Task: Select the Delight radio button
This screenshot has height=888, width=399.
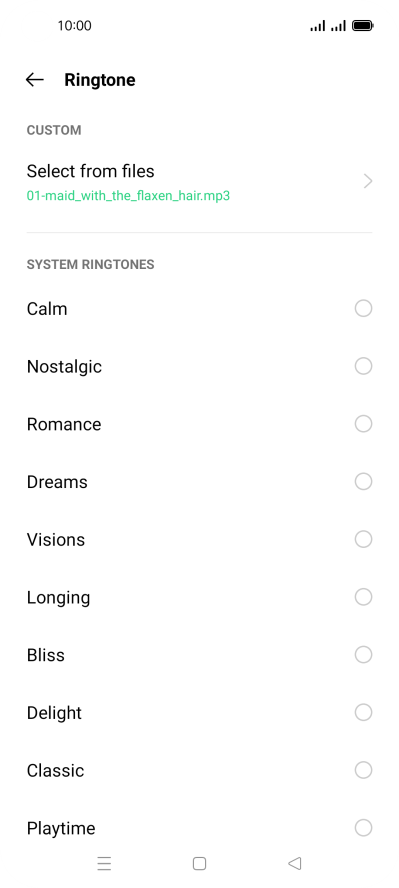Action: [363, 712]
